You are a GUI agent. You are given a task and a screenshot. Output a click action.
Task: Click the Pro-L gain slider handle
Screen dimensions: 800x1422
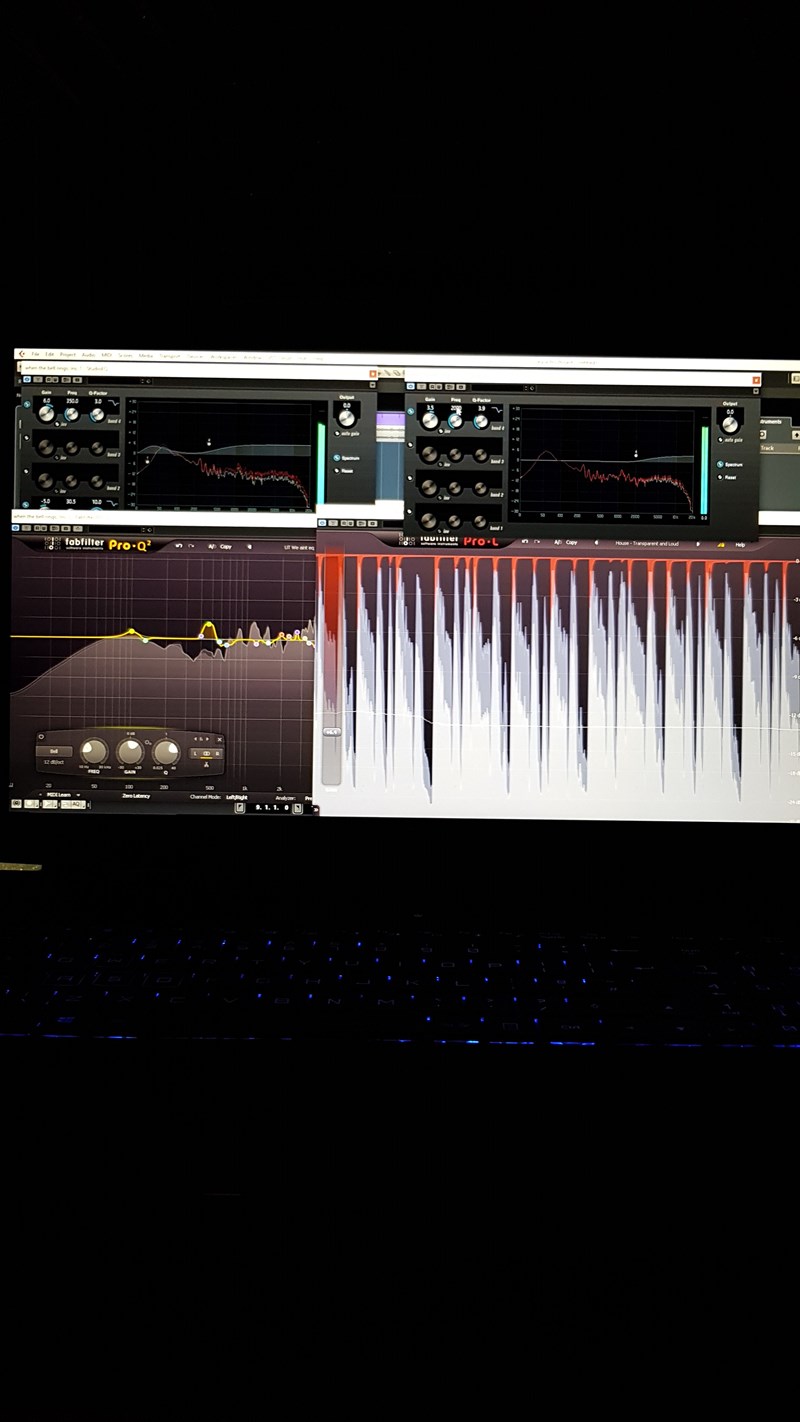[331, 733]
